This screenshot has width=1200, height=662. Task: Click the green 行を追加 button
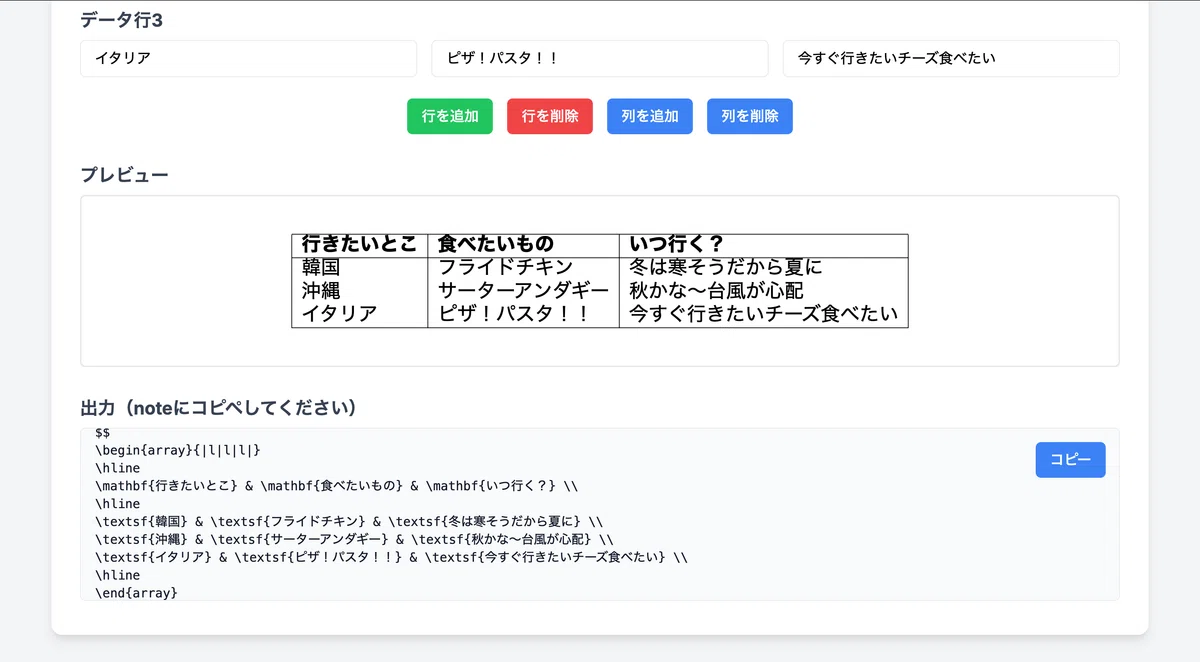(x=450, y=116)
